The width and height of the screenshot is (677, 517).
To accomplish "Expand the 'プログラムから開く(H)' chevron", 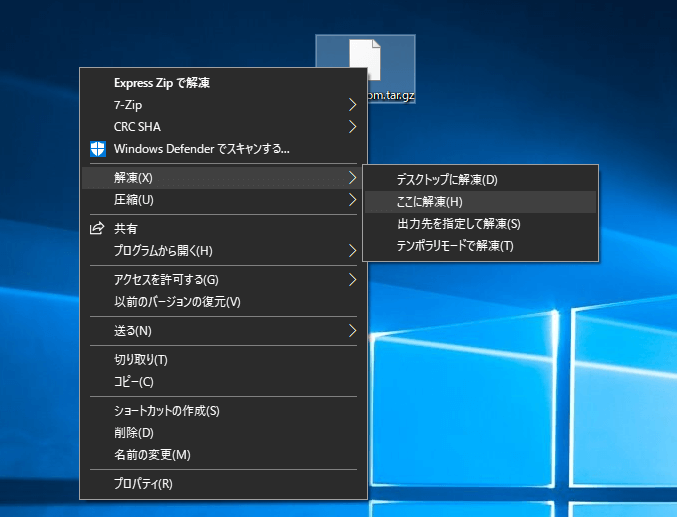I will [352, 251].
